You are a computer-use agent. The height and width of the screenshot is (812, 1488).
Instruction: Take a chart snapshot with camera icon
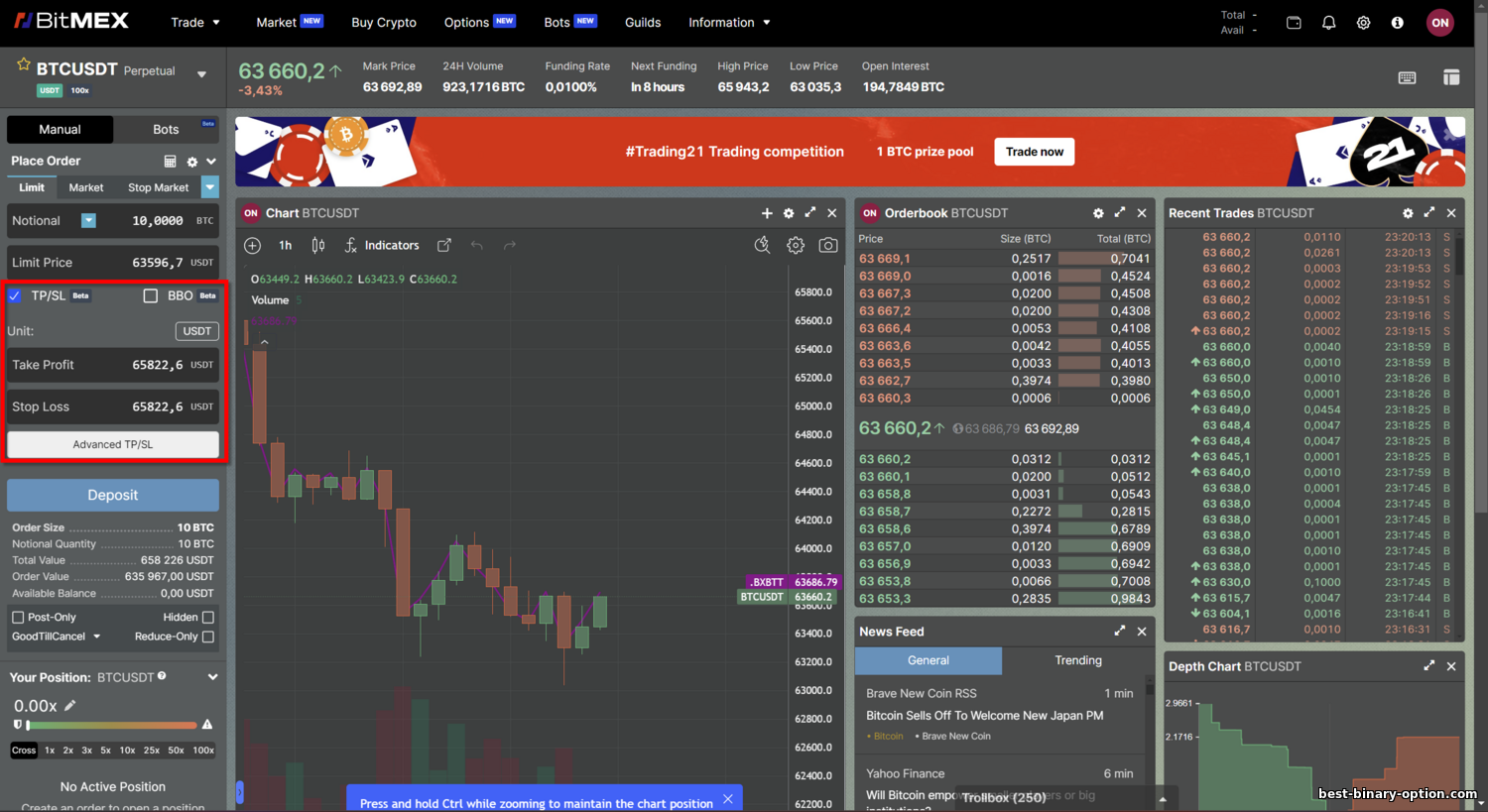[x=828, y=245]
